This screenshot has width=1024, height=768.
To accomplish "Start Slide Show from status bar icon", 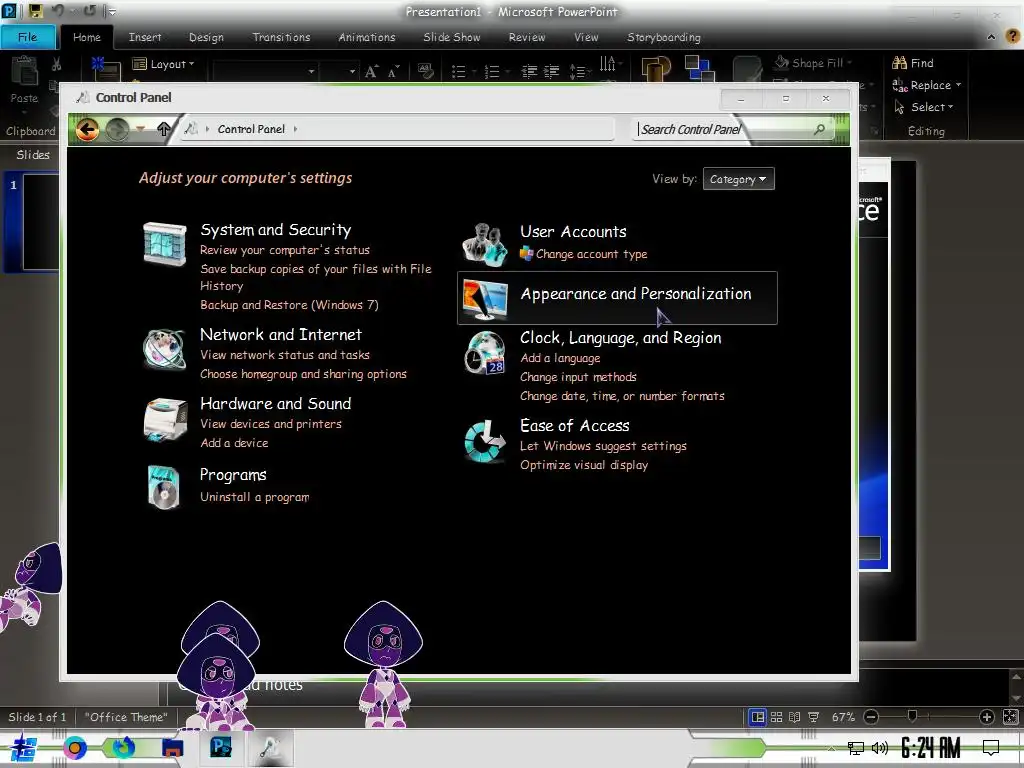I will 813,717.
